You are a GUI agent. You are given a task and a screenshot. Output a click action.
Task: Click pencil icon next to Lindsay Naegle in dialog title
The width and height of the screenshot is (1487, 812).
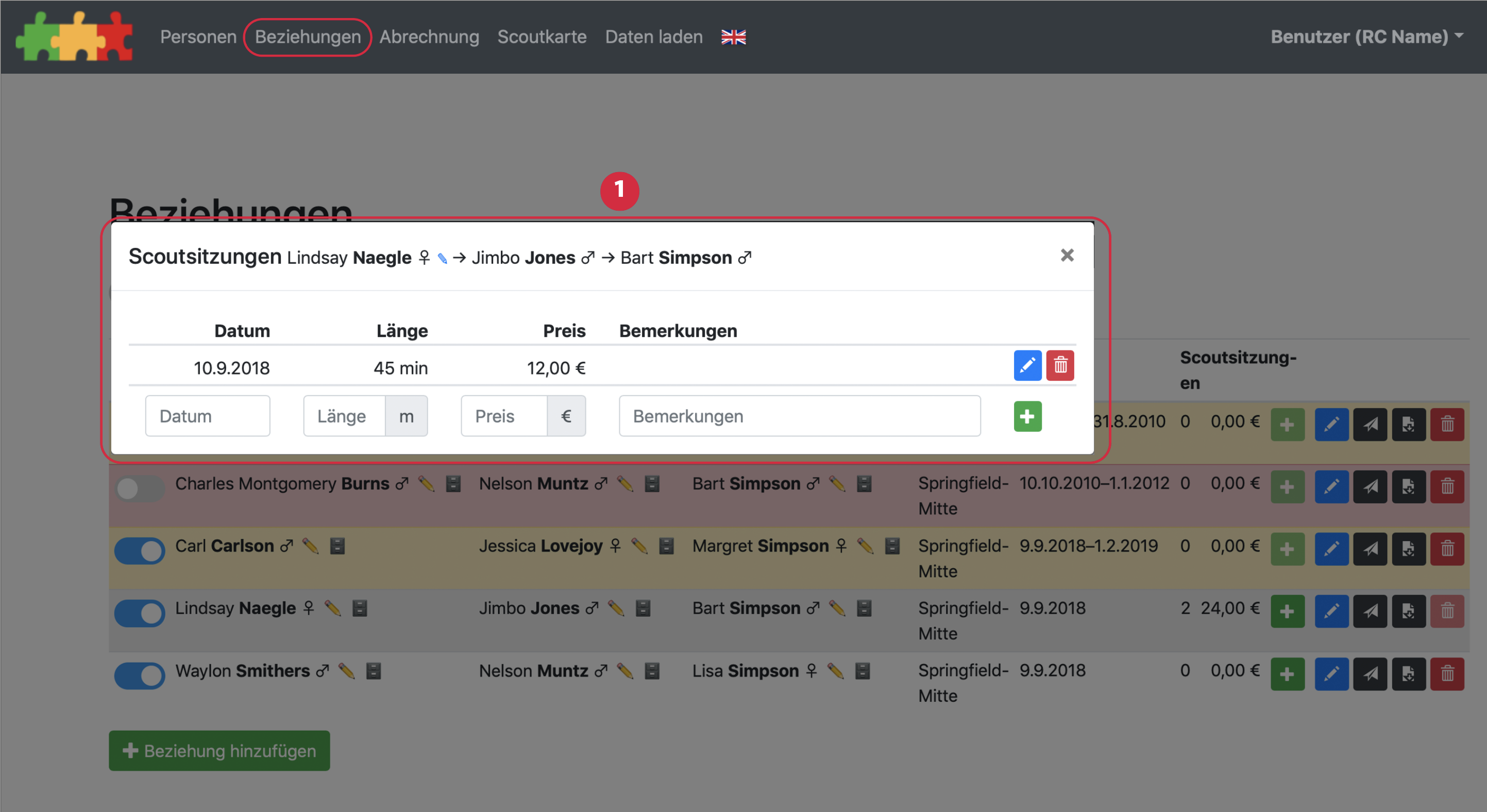442,258
